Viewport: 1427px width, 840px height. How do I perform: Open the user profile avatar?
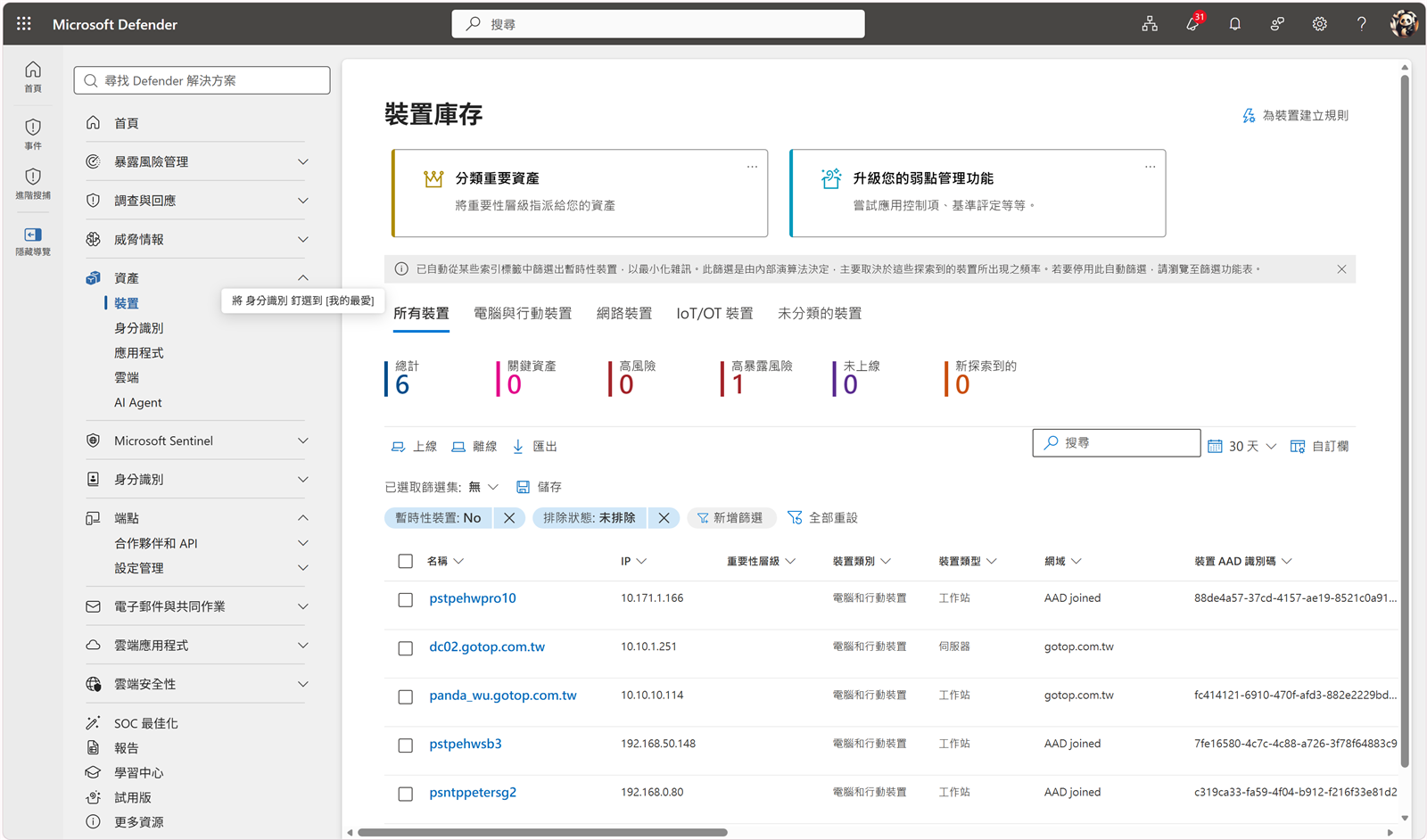pyautogui.click(x=1404, y=24)
